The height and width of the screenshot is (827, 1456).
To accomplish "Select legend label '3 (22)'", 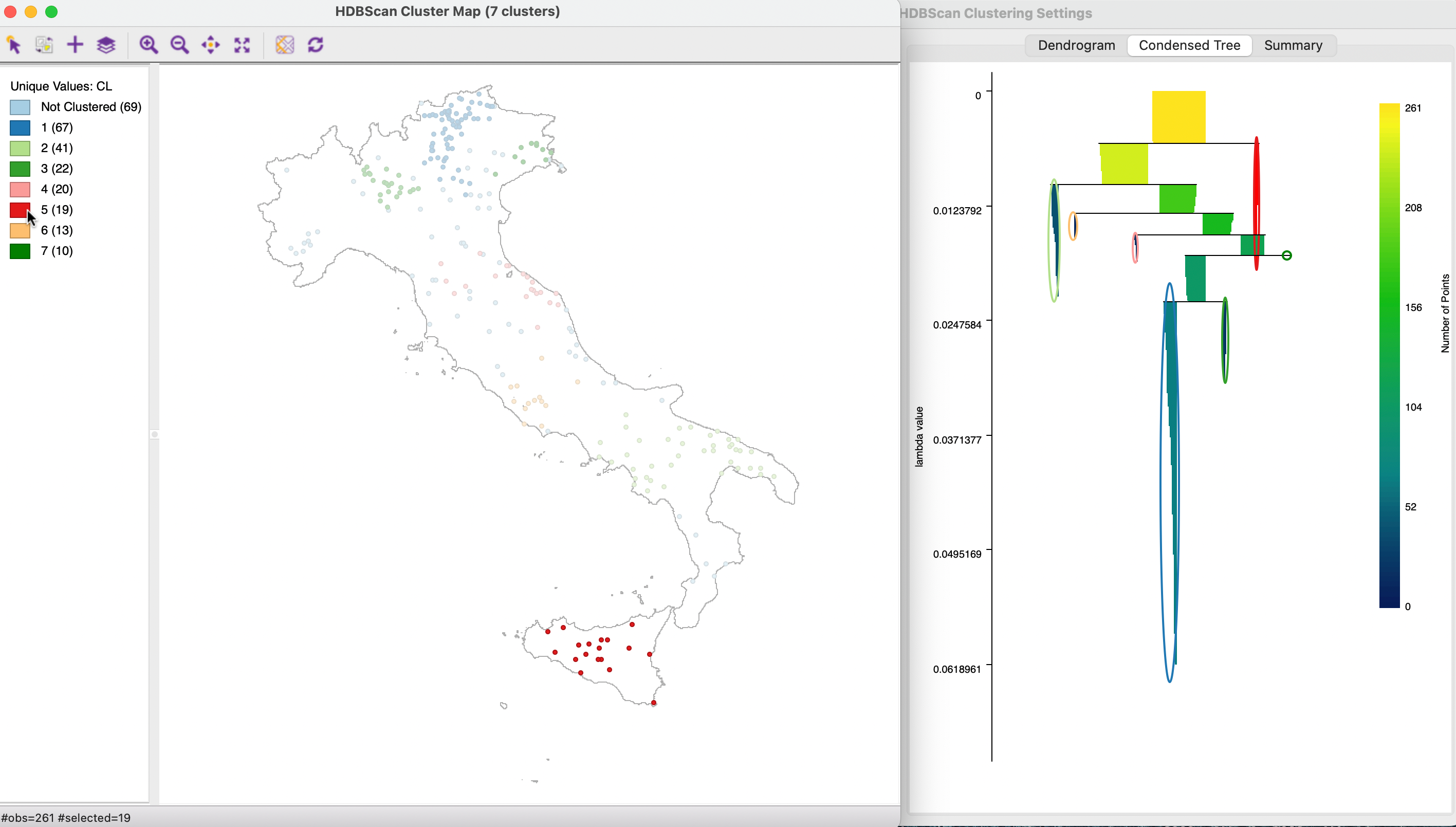I will (x=57, y=168).
